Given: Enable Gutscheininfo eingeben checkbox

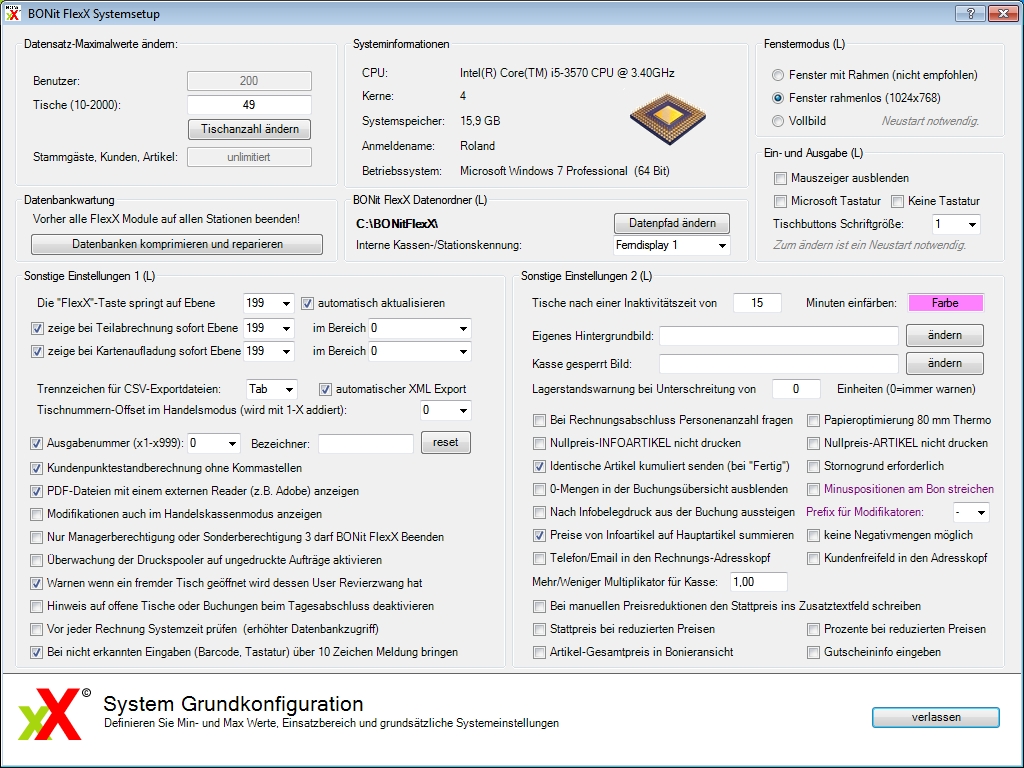Looking at the screenshot, I should [813, 652].
